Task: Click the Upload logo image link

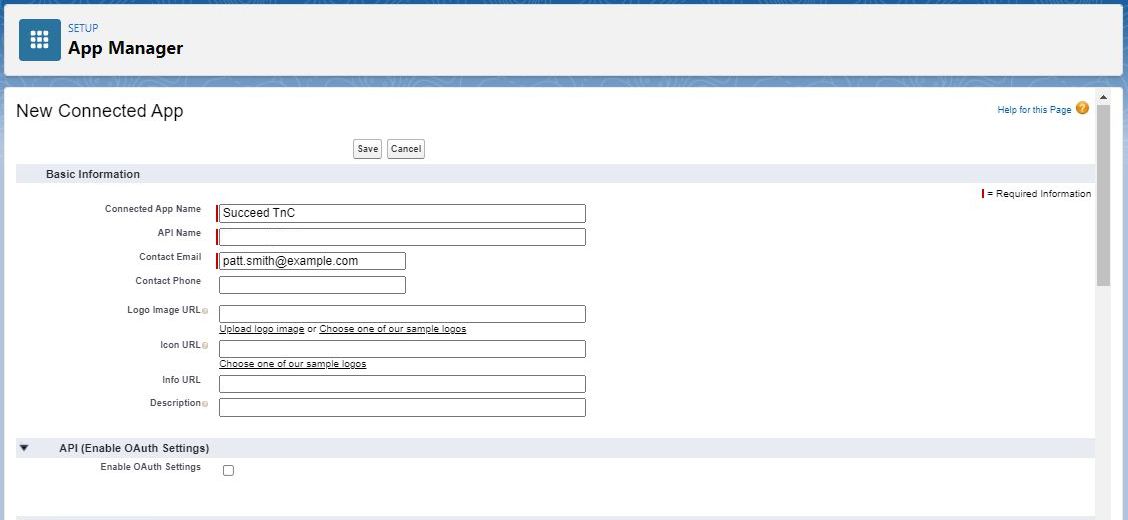Action: (x=262, y=329)
